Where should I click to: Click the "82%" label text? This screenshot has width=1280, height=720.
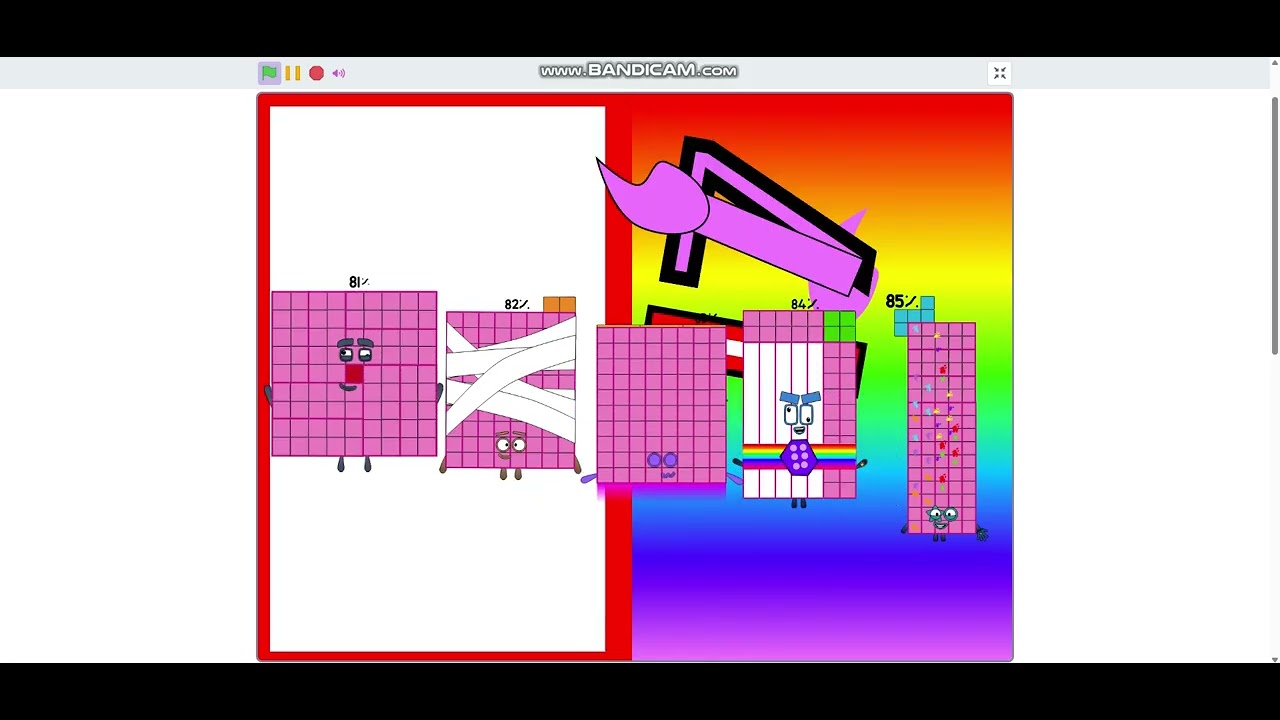(517, 304)
